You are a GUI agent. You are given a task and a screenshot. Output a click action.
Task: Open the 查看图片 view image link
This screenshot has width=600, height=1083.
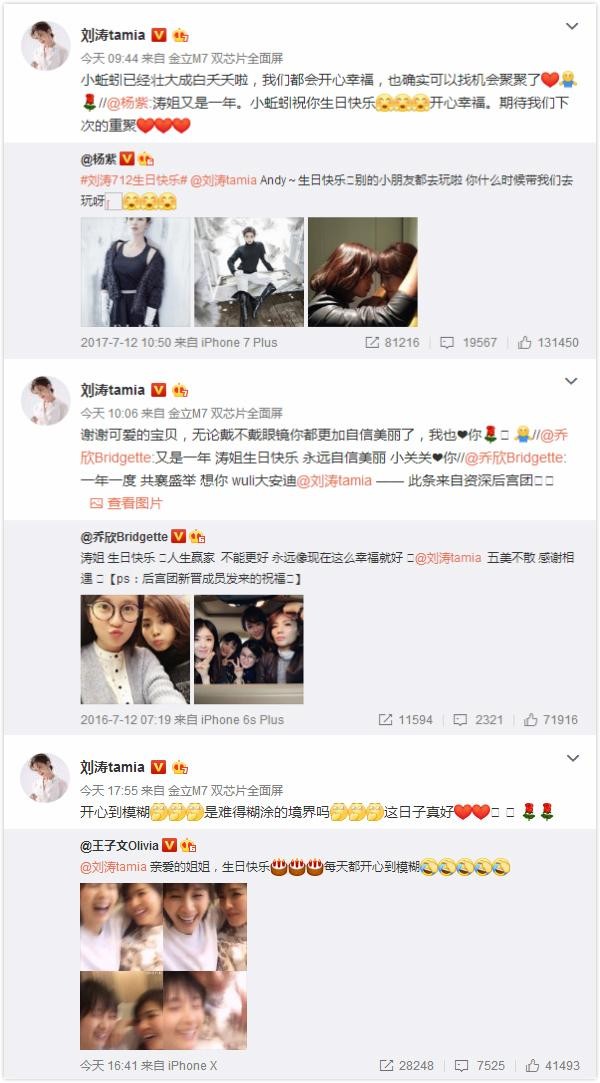[x=126, y=503]
